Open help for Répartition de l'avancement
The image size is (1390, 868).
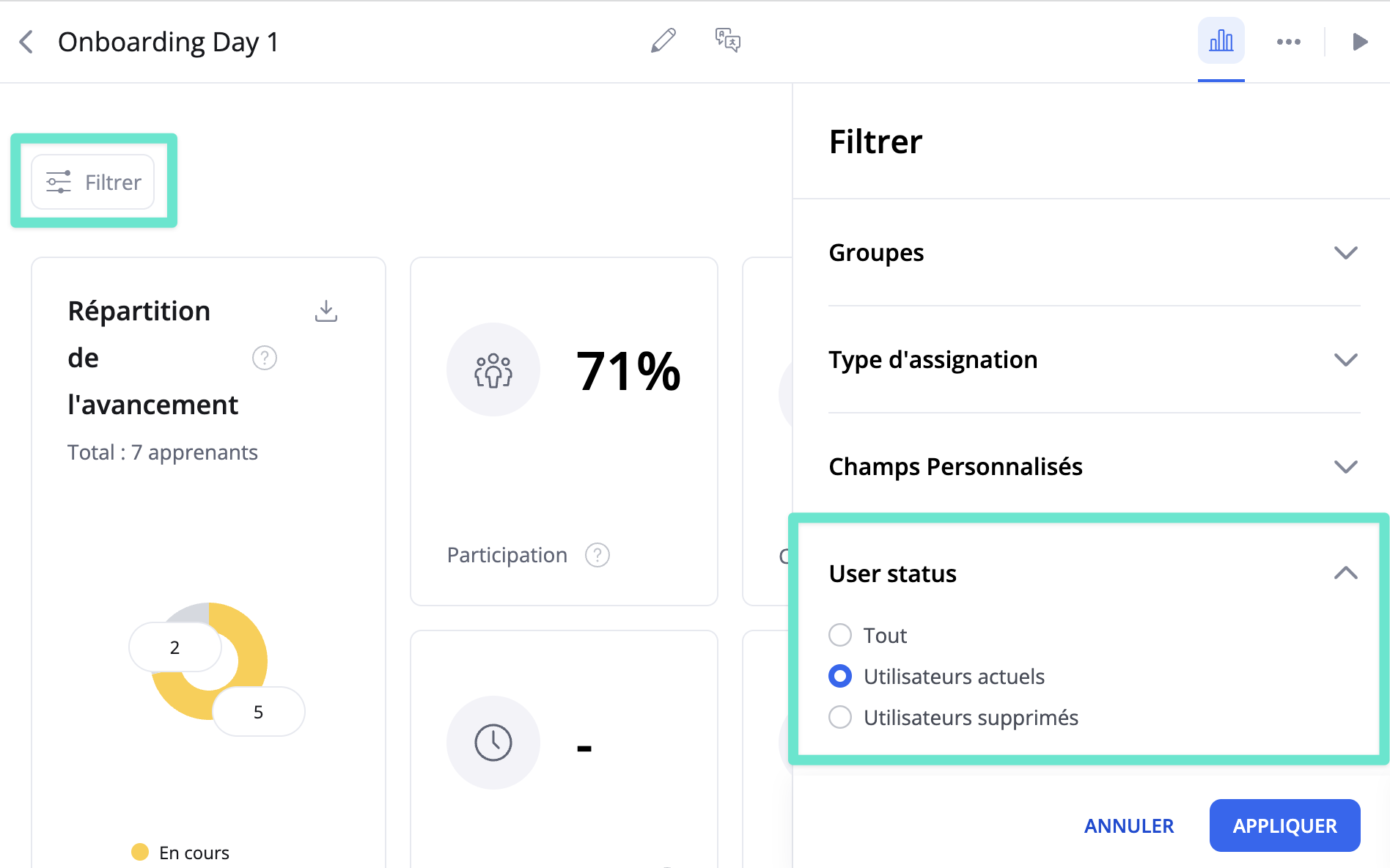[265, 358]
